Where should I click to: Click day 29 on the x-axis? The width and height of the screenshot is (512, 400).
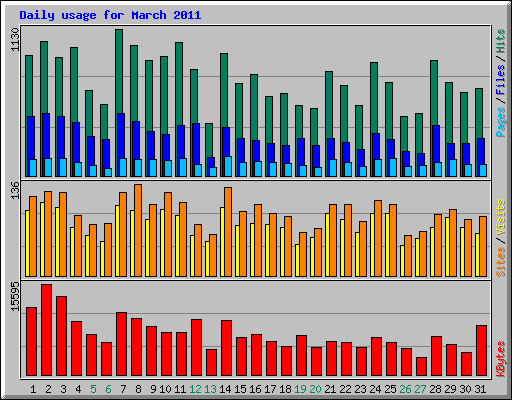click(450, 389)
